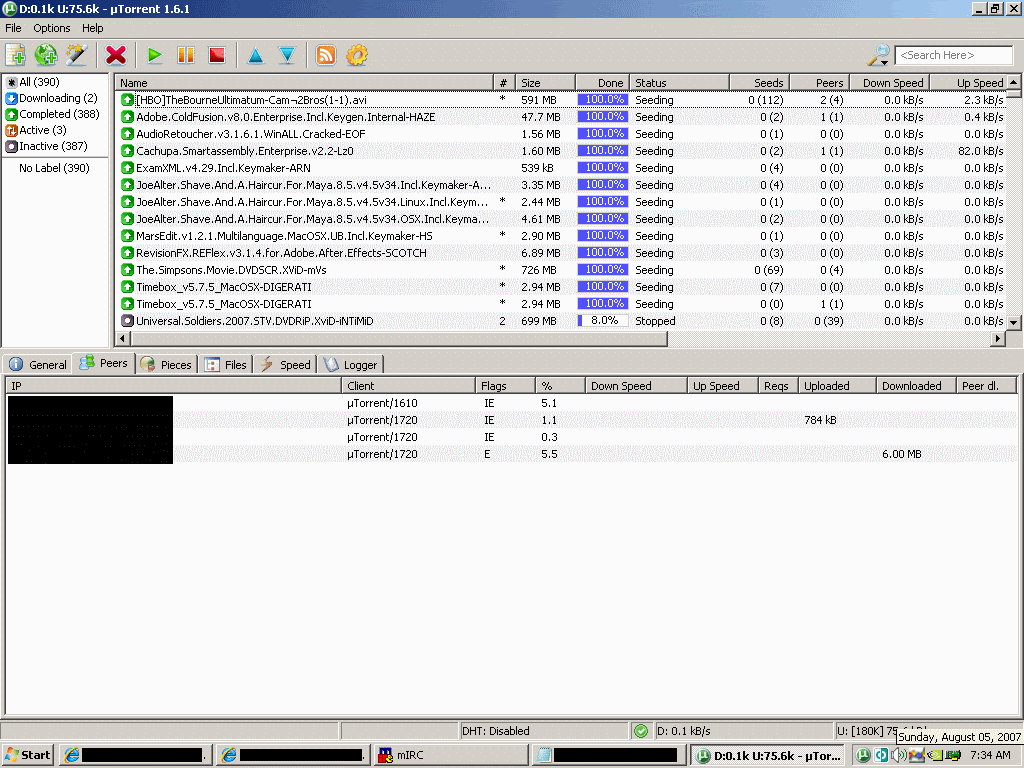Show Inactive (387) torrents

tap(46, 146)
